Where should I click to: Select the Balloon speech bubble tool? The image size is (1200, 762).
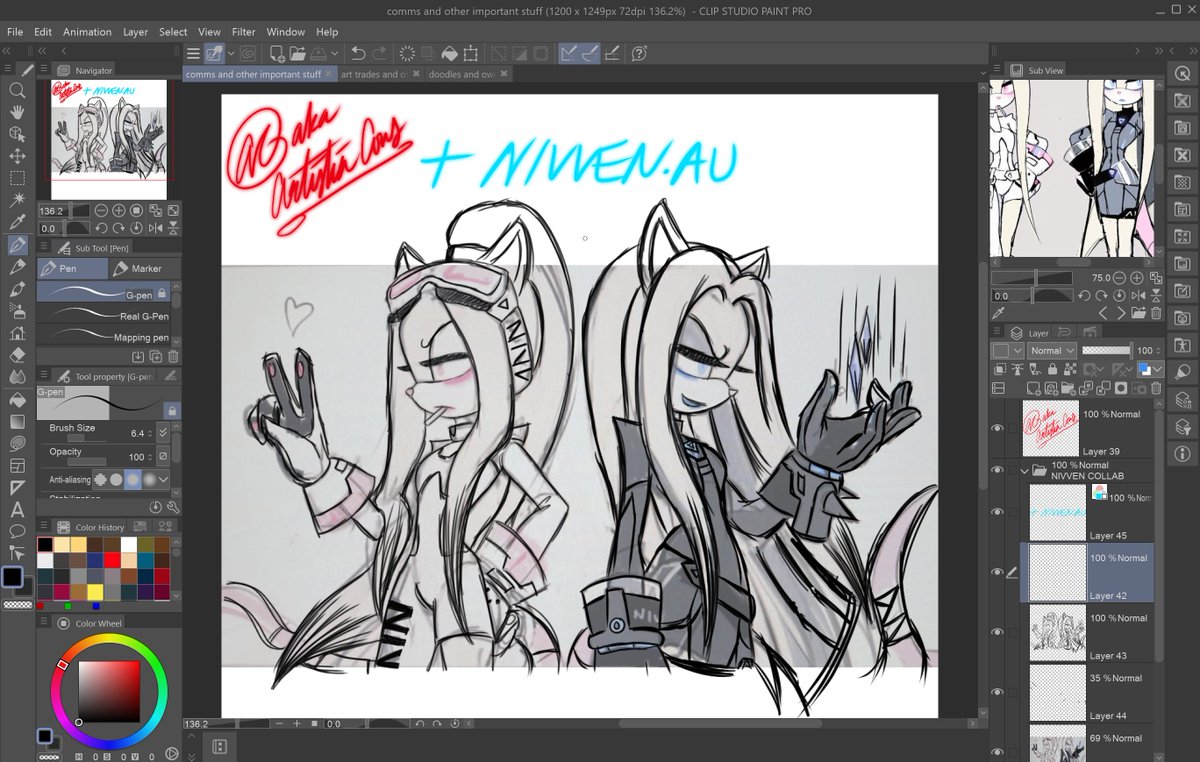click(x=17, y=531)
